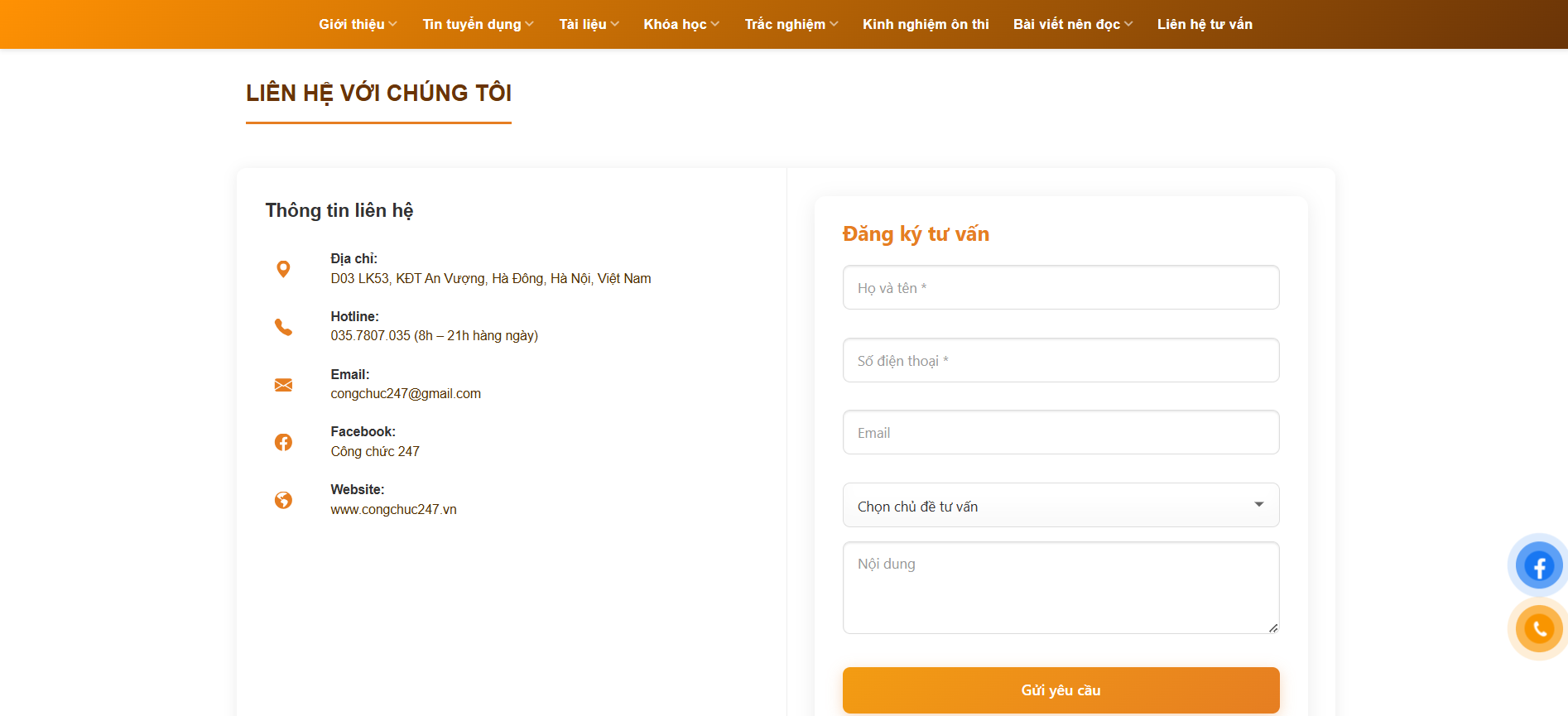Expand the Khóa học menu

click(x=681, y=25)
